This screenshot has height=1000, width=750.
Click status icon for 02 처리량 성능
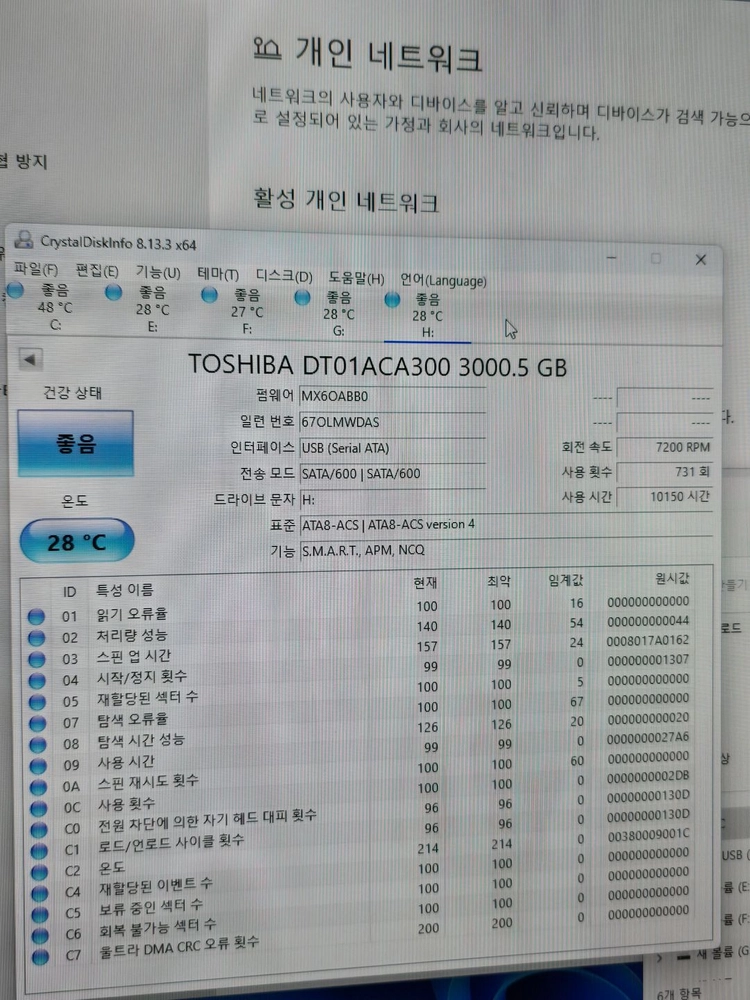click(x=36, y=637)
